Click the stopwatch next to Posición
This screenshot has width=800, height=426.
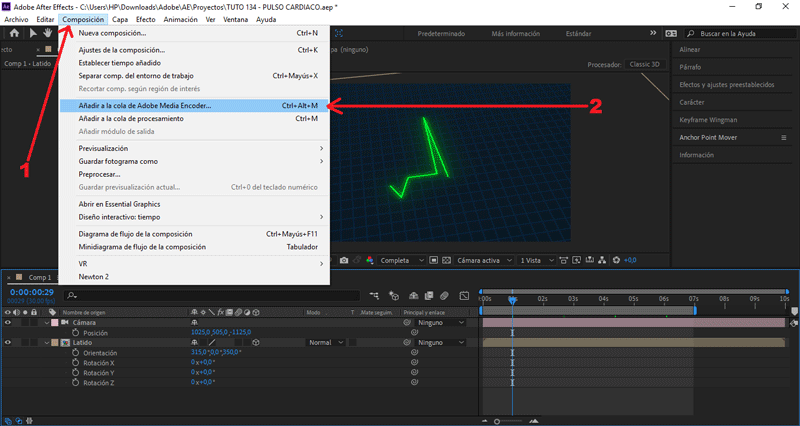[76, 333]
